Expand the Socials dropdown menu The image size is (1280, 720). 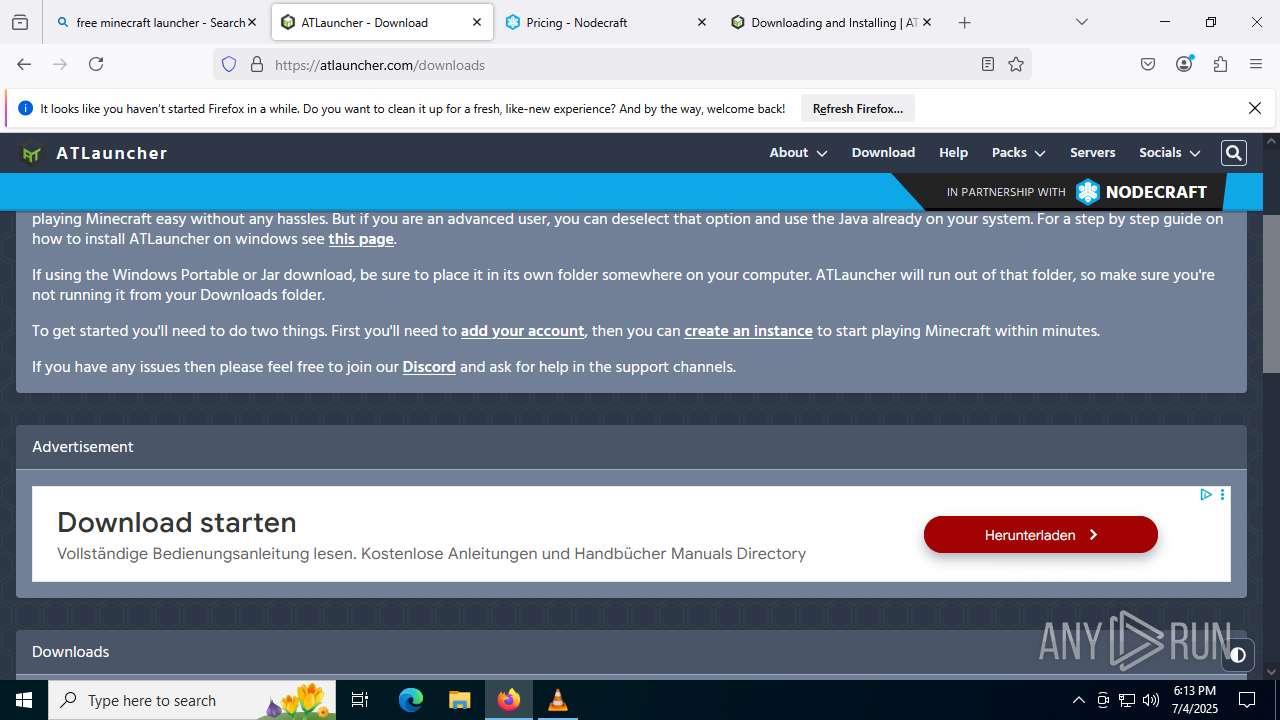[1169, 153]
